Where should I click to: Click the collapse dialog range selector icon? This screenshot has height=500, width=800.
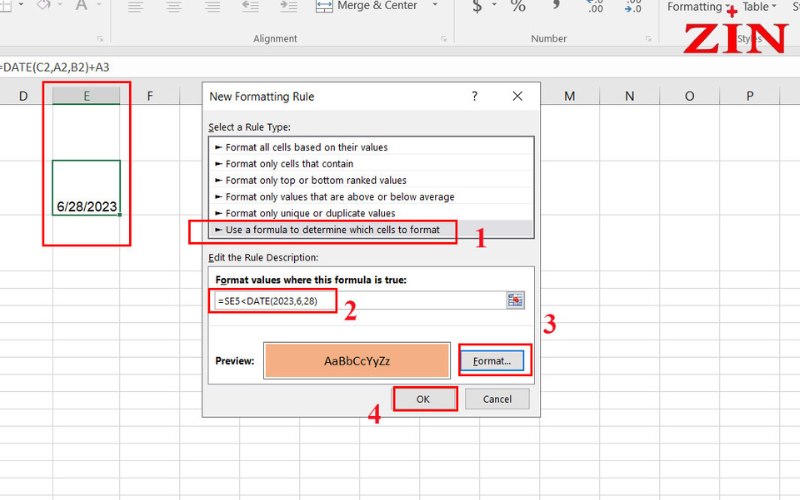click(515, 301)
